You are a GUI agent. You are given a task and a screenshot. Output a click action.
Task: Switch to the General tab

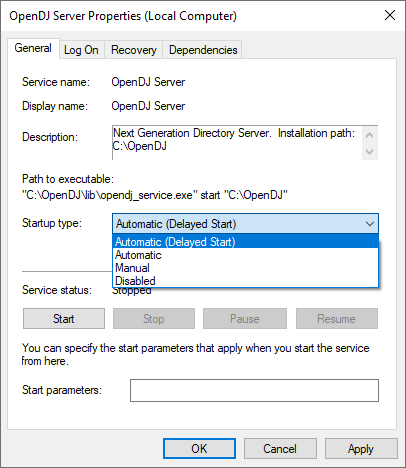point(33,48)
